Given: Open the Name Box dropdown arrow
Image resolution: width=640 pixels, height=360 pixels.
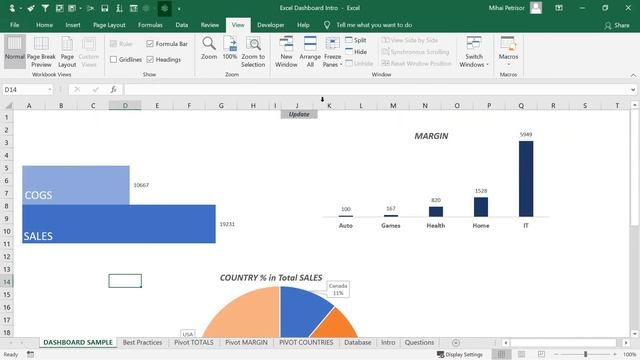Looking at the screenshot, I should pyautogui.click(x=49, y=89).
